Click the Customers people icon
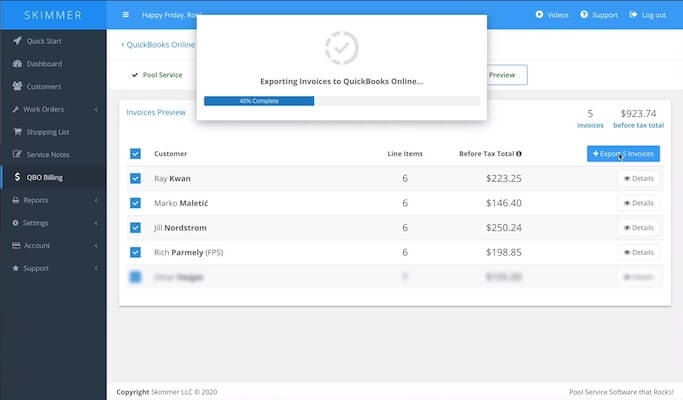The height and width of the screenshot is (400, 683). 17,86
